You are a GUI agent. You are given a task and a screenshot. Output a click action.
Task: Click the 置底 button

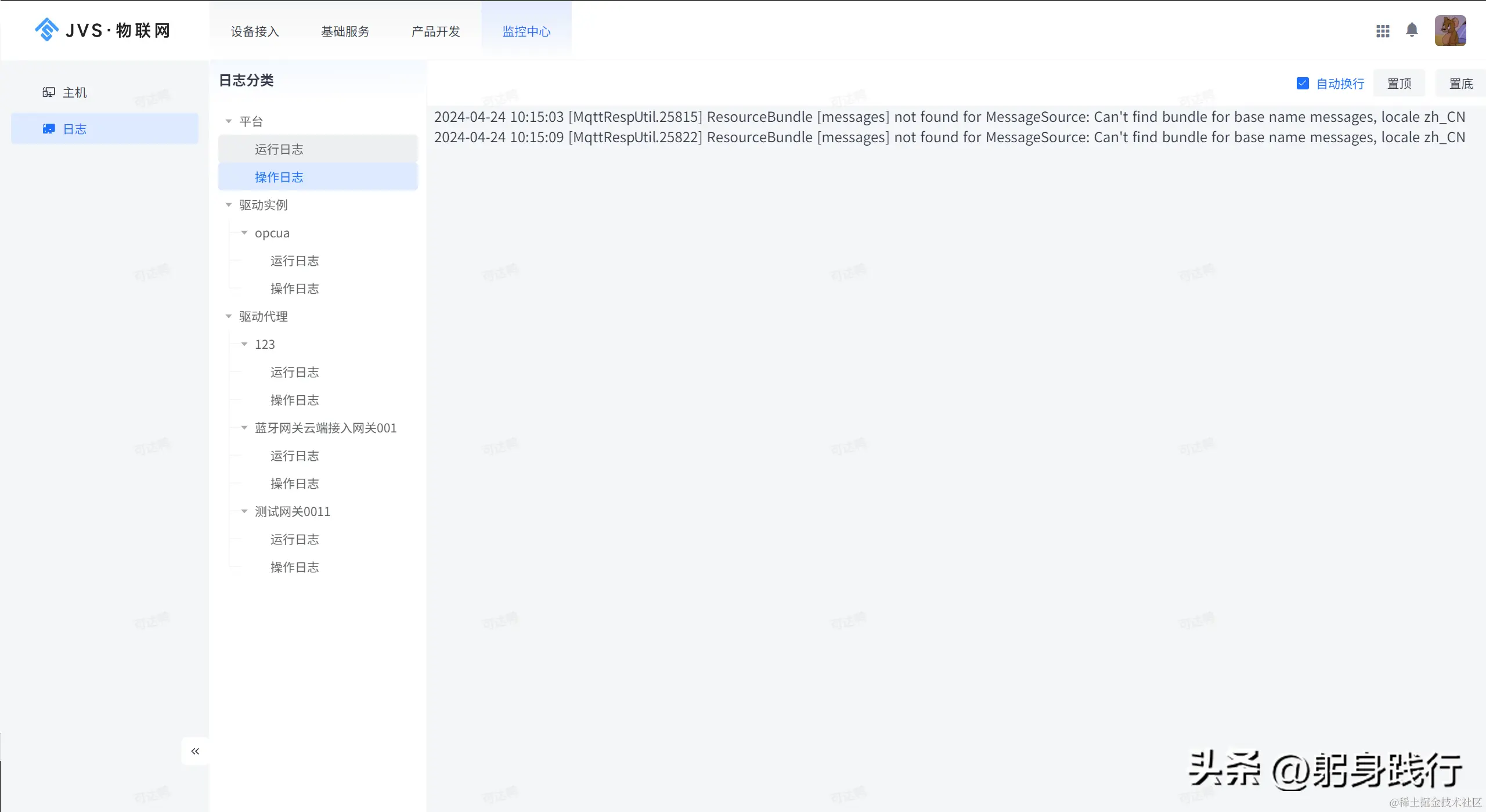(x=1460, y=84)
